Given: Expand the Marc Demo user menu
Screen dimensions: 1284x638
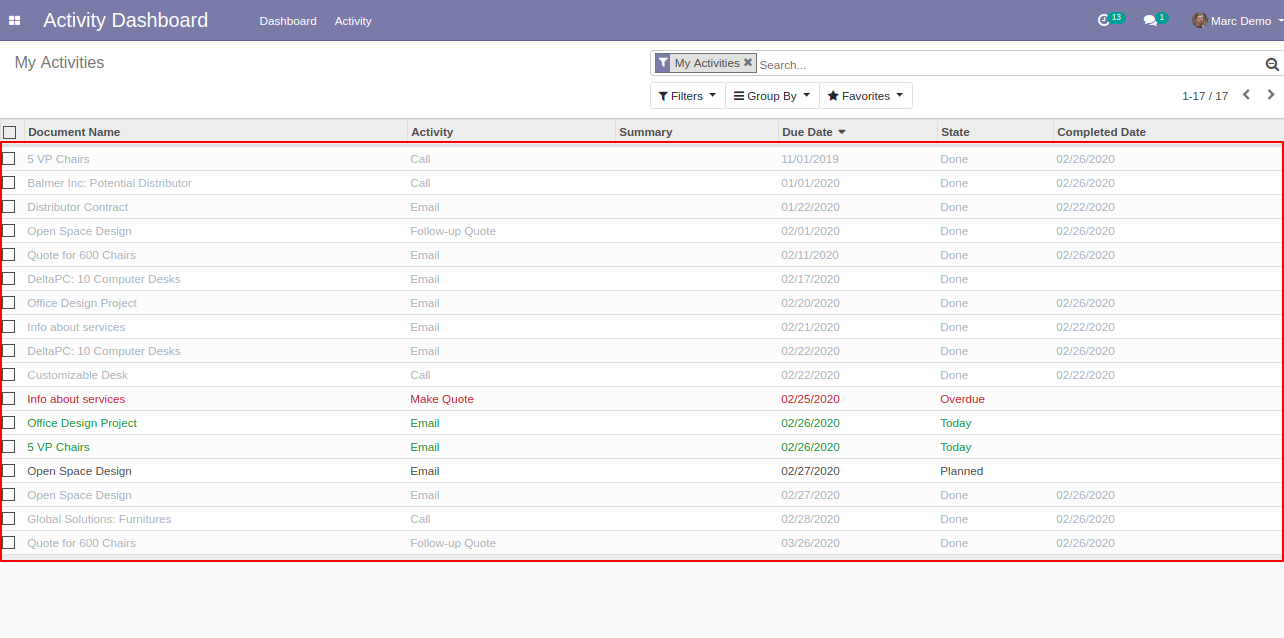Looking at the screenshot, I should coord(1238,20).
